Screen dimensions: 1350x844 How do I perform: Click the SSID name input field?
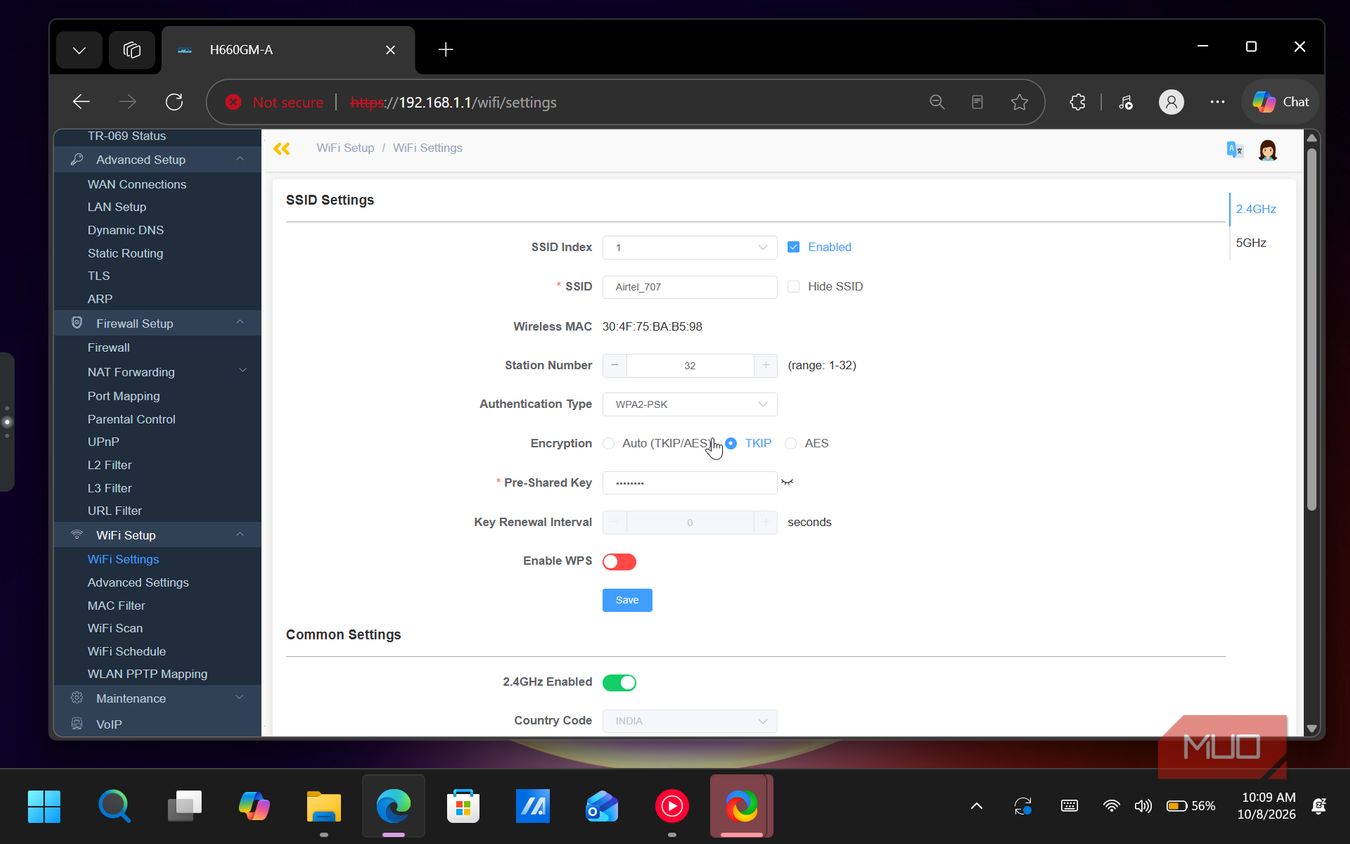point(689,287)
